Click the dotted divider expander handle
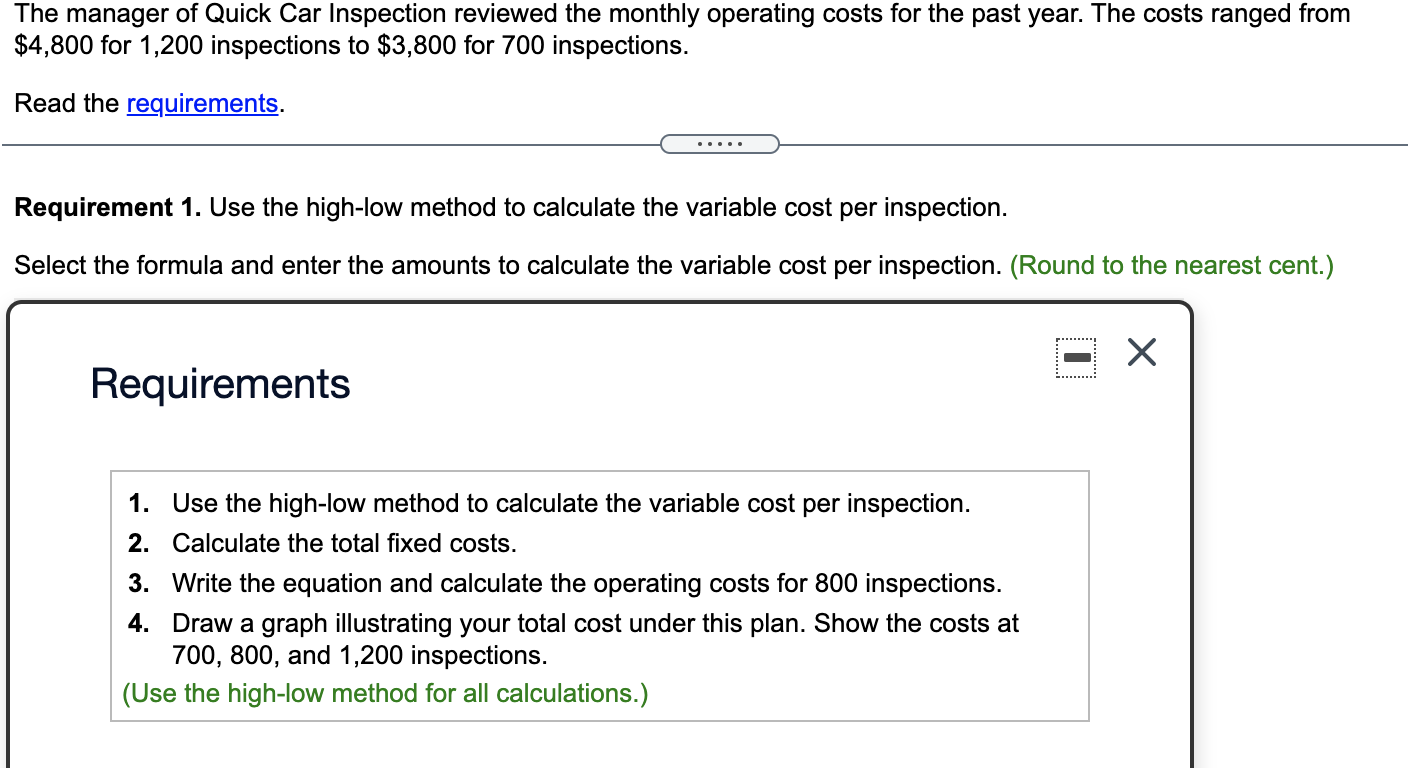Screen dimensions: 1408x768 tap(719, 145)
